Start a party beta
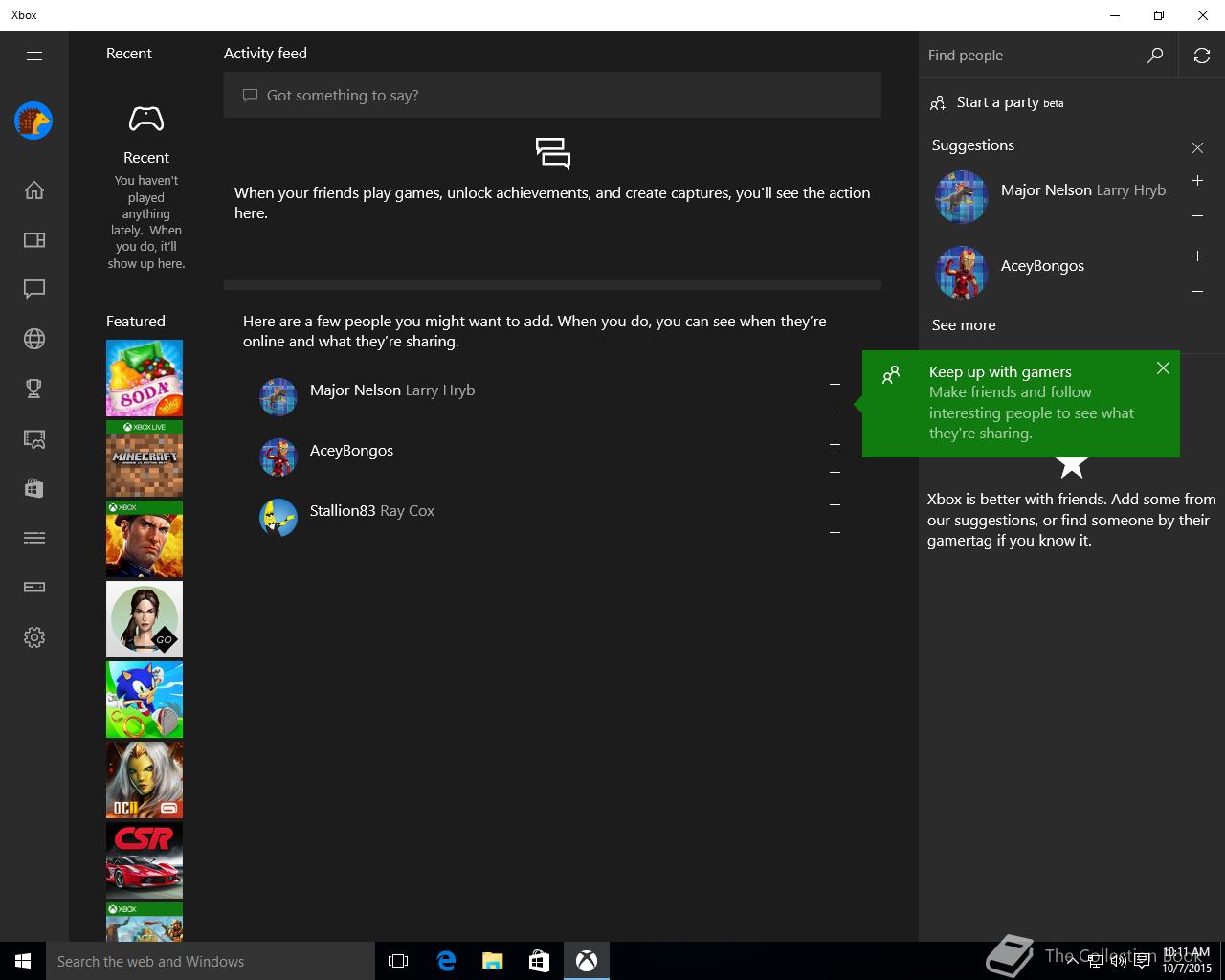Screen dimensions: 1225x980 (996, 102)
